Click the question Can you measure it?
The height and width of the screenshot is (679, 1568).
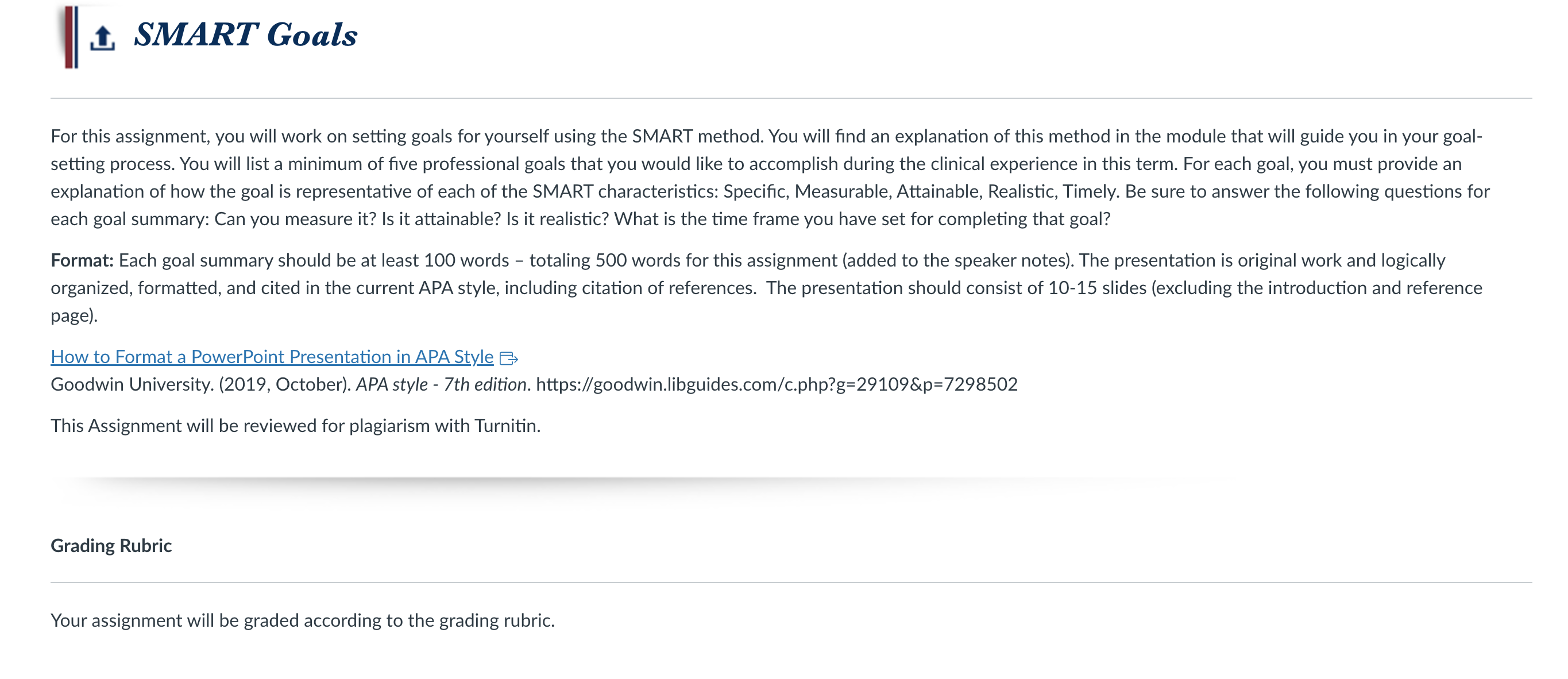[295, 219]
